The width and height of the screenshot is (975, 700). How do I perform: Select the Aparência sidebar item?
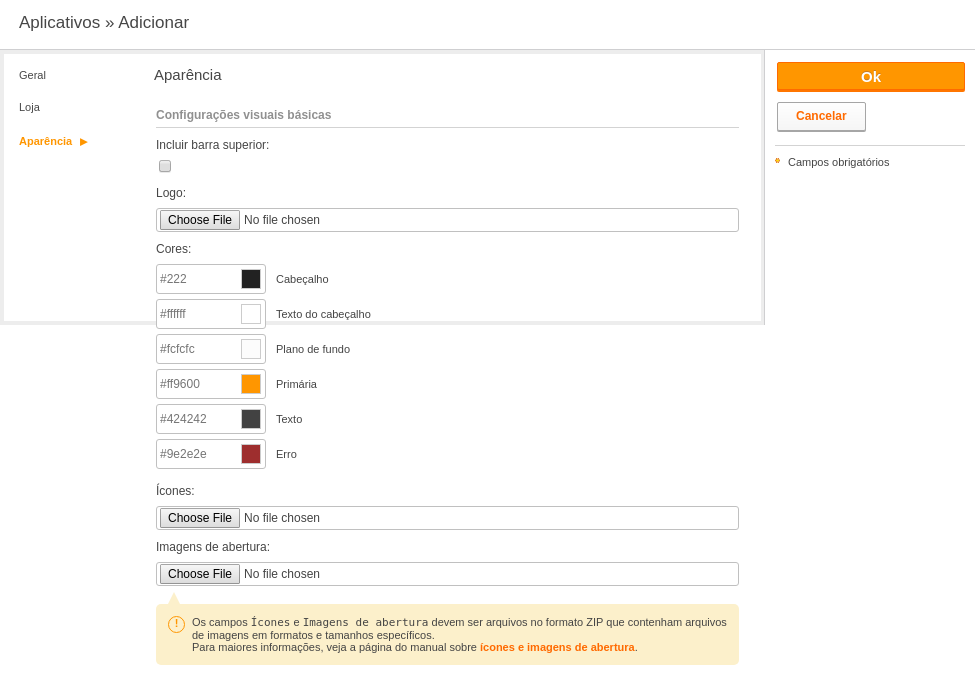45,142
